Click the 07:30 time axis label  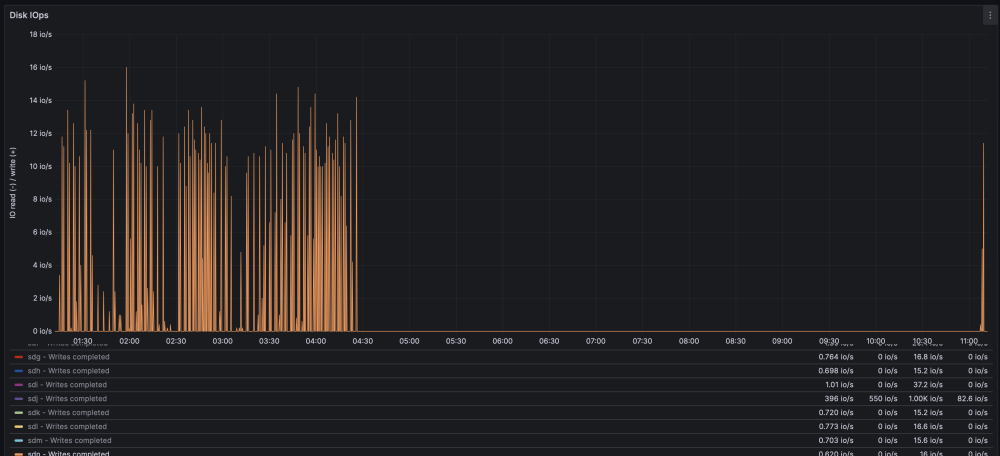pos(642,341)
